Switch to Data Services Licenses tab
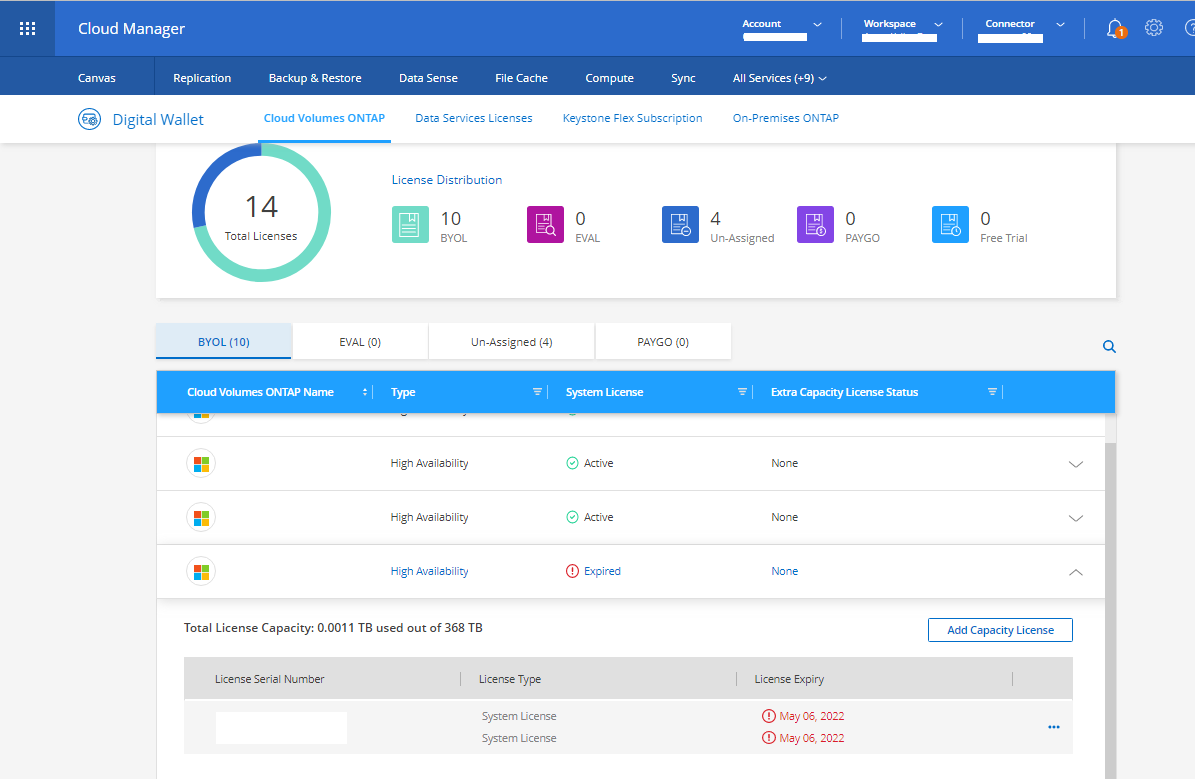This screenshot has height=779, width=1195. [x=473, y=118]
